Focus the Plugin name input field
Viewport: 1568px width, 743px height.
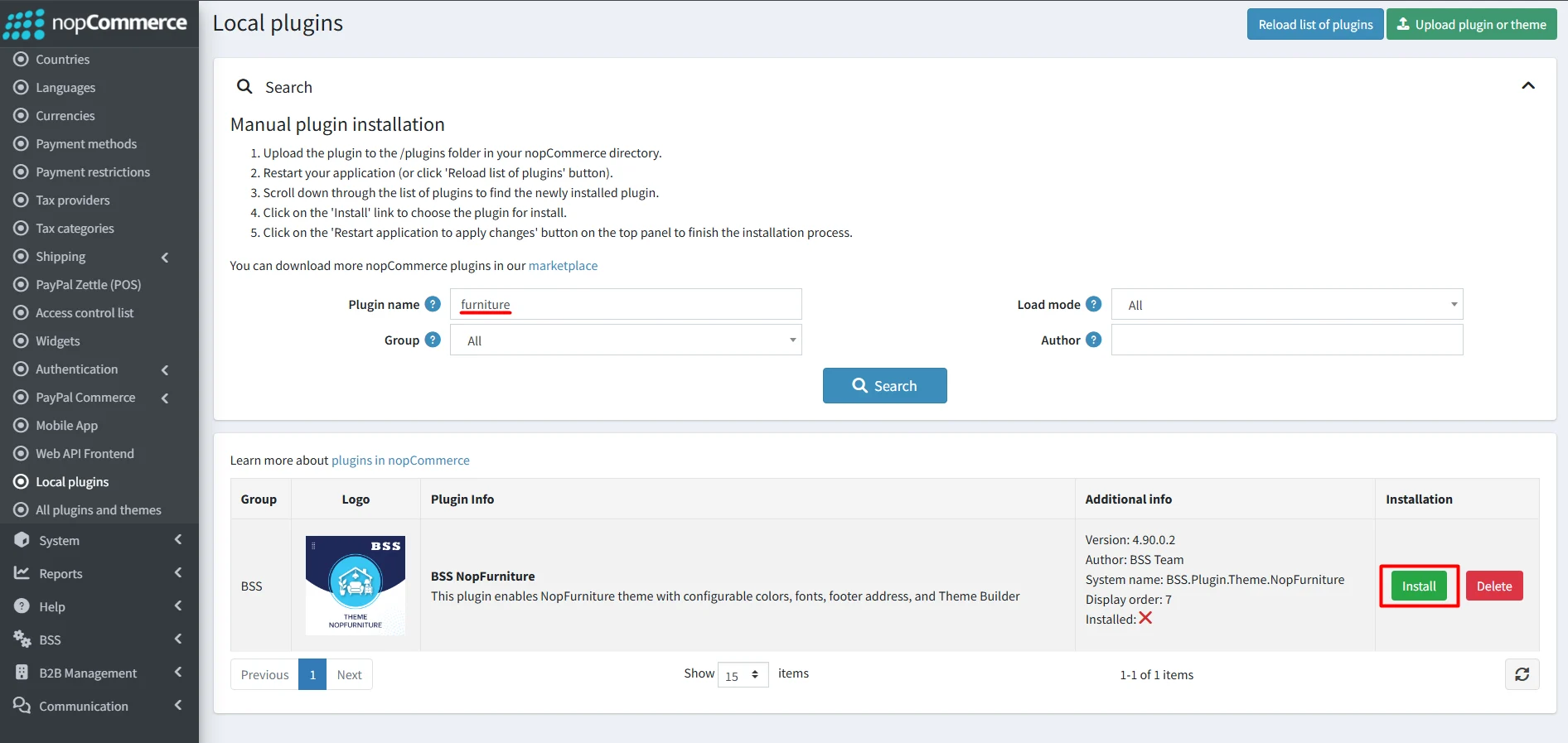626,304
